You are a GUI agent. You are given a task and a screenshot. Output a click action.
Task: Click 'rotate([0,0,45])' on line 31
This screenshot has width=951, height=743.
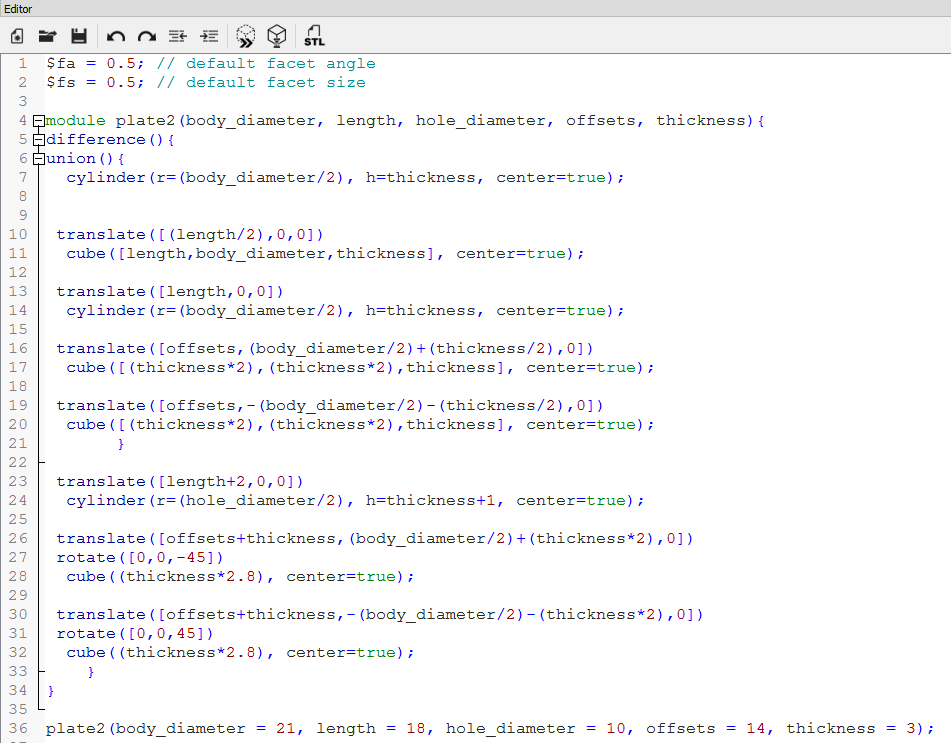coord(135,633)
